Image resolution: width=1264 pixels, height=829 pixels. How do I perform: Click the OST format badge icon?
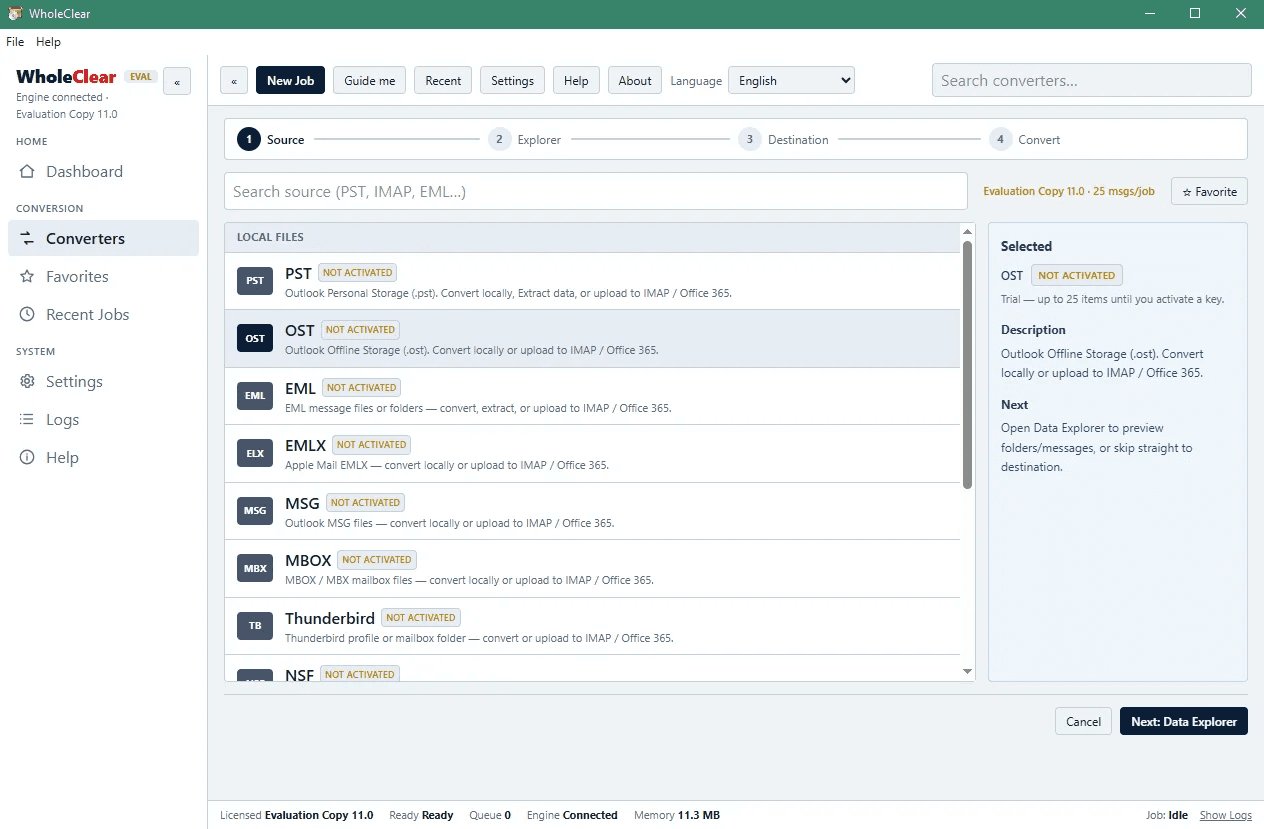[x=255, y=339]
